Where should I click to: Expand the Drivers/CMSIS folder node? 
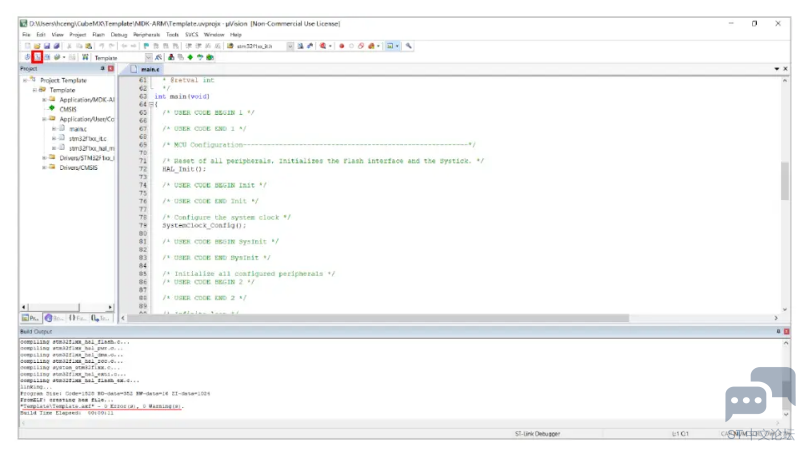pos(44,168)
